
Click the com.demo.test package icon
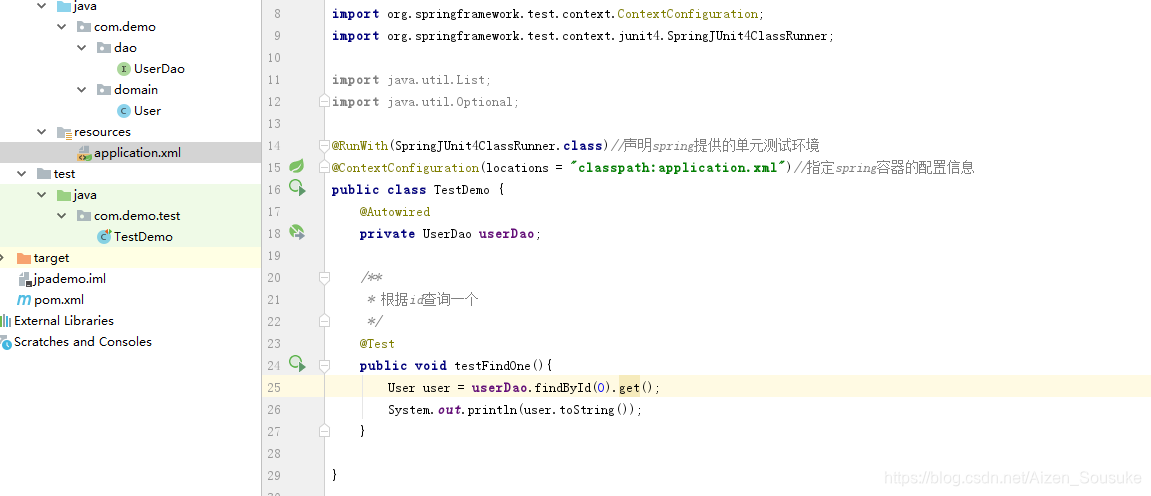point(84,216)
